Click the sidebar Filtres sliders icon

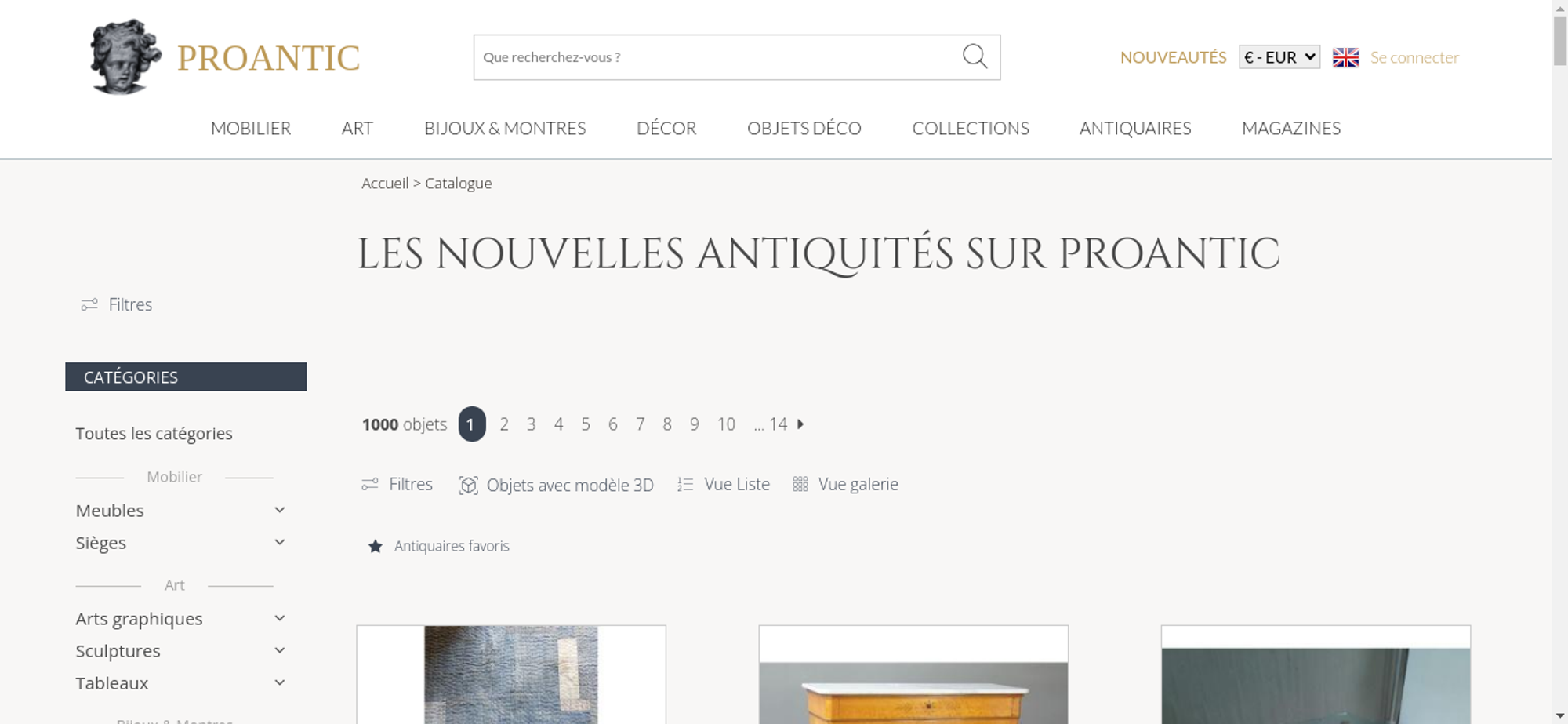[89, 304]
